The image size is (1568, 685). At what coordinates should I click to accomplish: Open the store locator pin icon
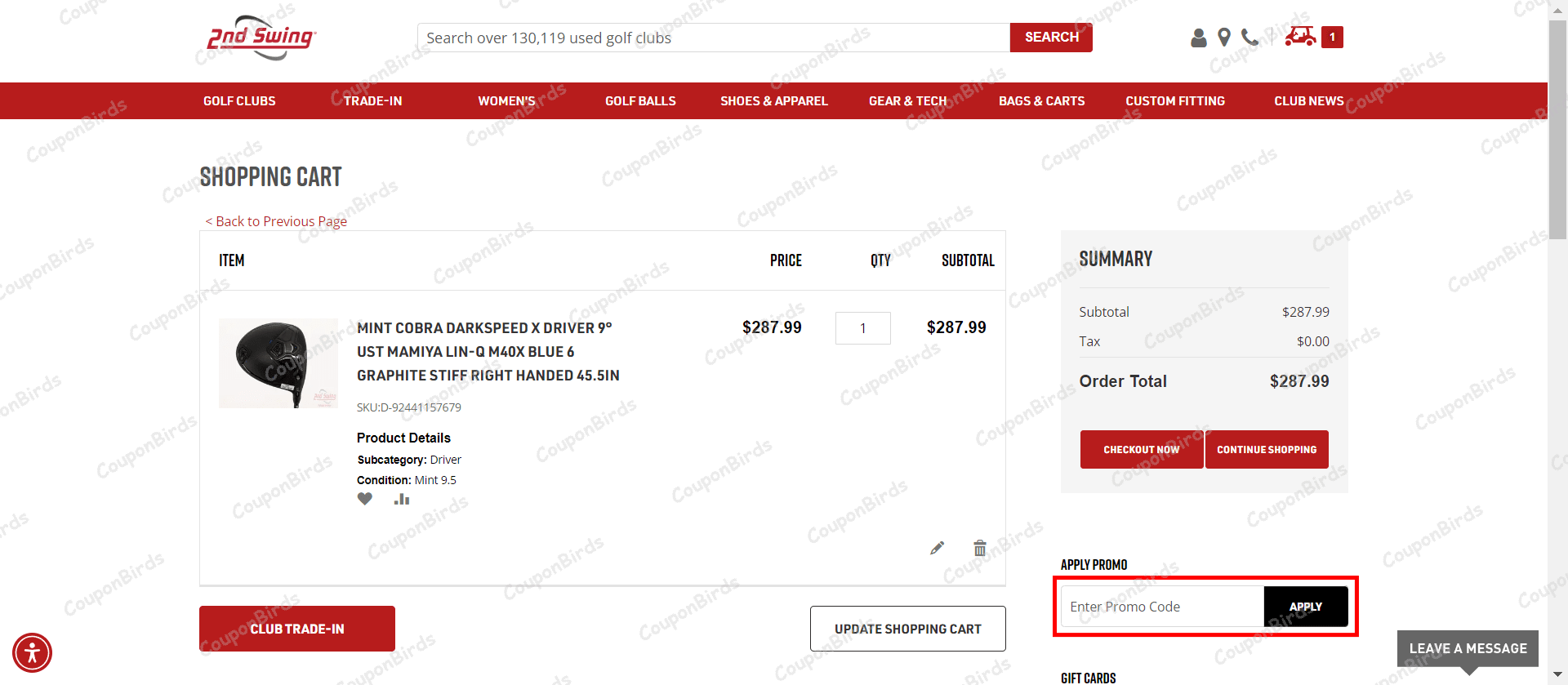tap(1223, 38)
